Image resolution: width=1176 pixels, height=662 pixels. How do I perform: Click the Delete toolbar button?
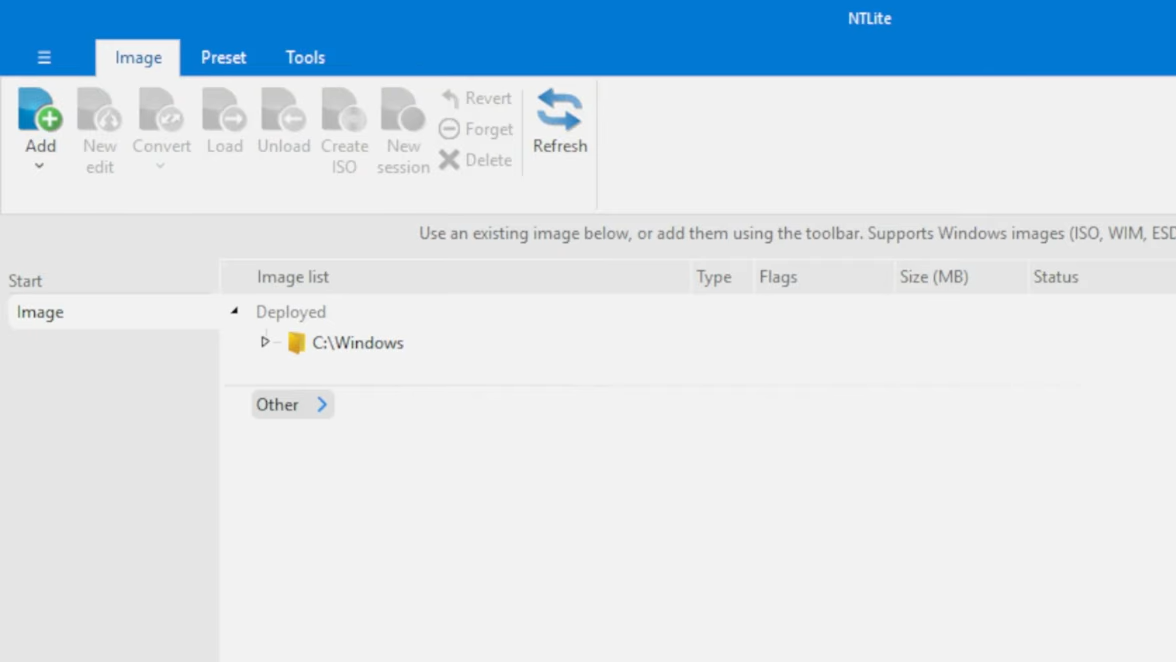coord(476,160)
